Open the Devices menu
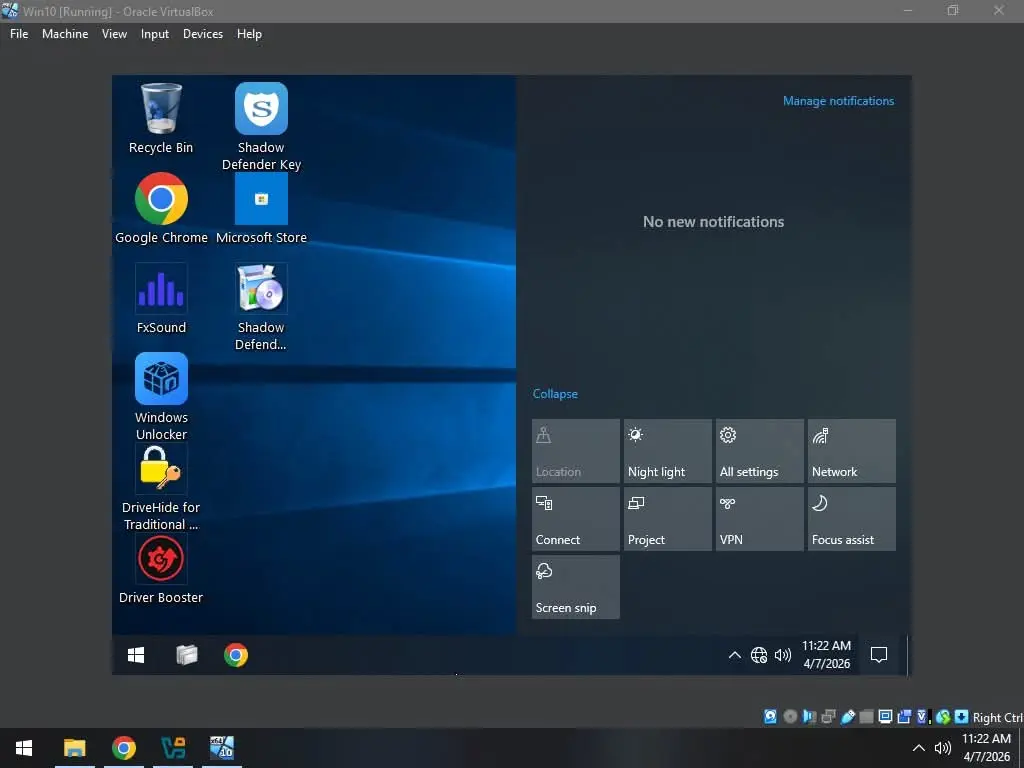 (x=202, y=34)
